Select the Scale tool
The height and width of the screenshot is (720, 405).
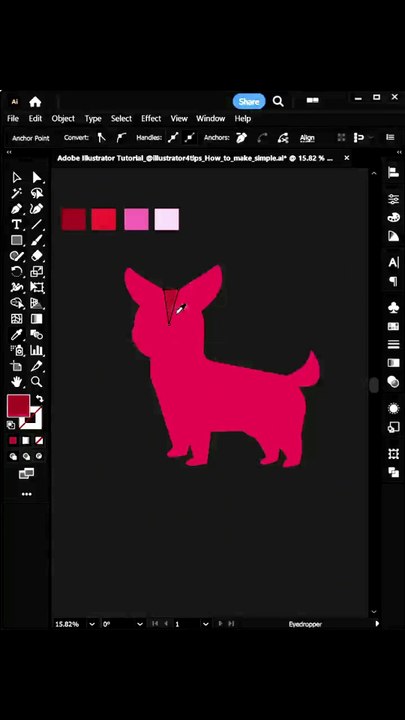click(x=37, y=271)
